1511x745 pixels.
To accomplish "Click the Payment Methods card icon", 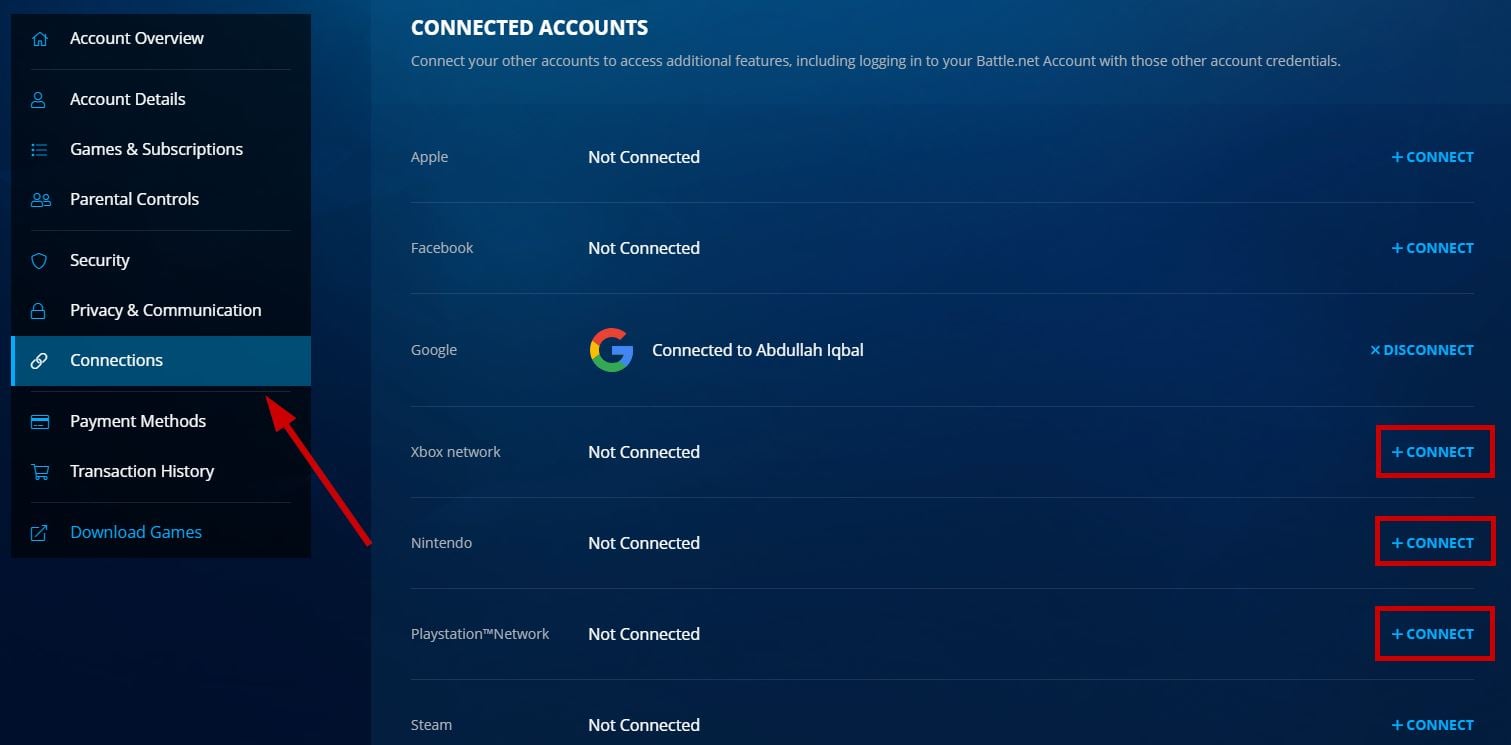I will pyautogui.click(x=40, y=422).
